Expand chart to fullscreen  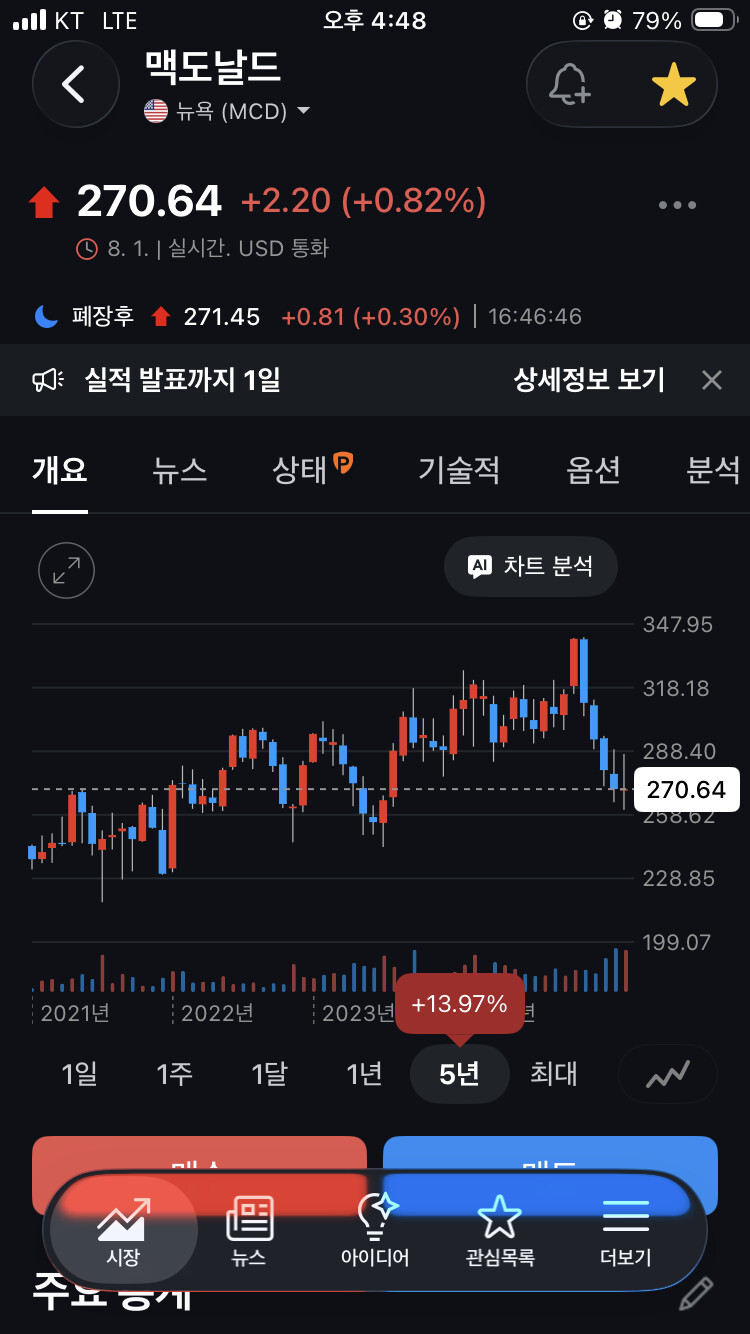click(66, 571)
